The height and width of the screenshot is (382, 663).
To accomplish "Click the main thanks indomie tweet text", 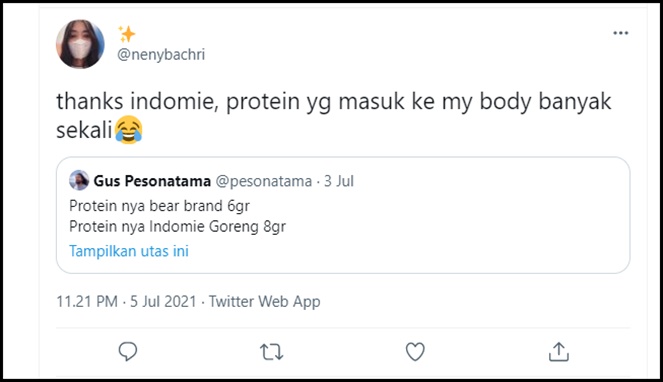I will (334, 116).
